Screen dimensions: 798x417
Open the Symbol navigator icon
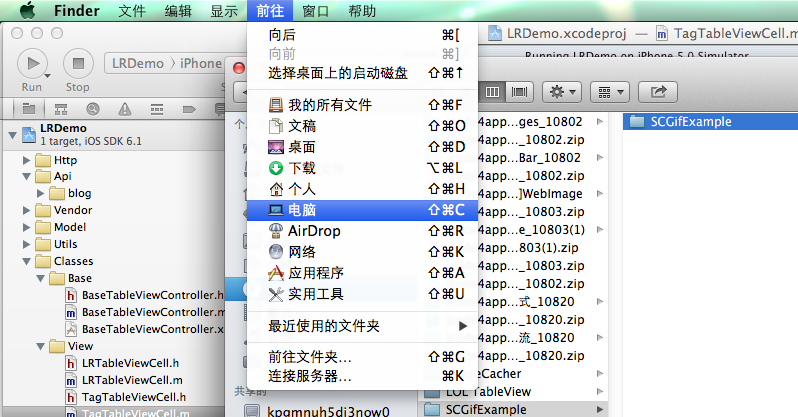point(61,108)
